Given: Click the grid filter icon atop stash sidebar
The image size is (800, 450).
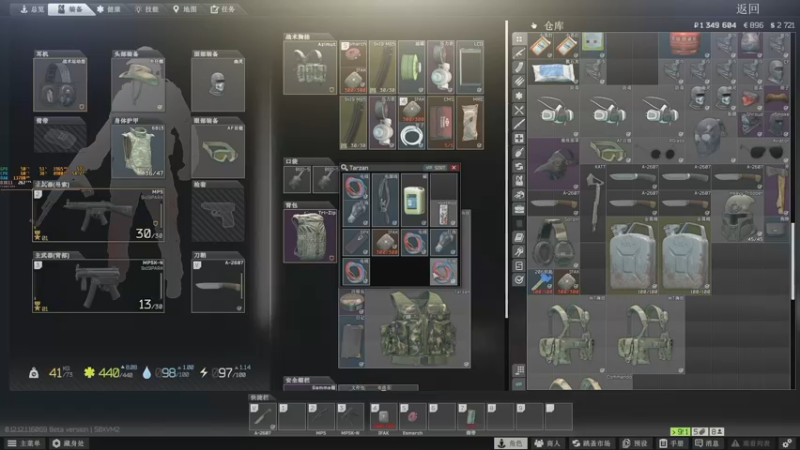Looking at the screenshot, I should click(519, 39).
